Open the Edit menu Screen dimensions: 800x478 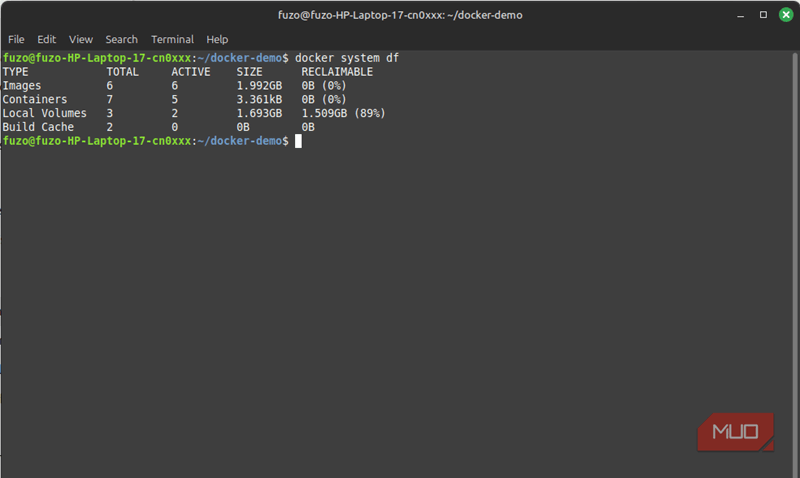click(46, 39)
